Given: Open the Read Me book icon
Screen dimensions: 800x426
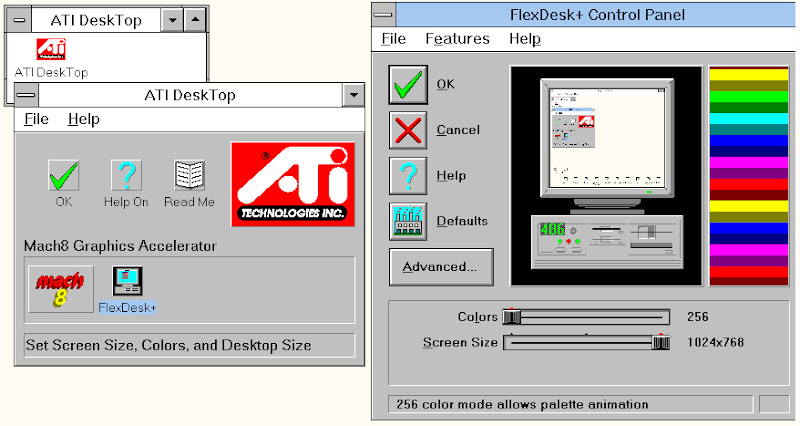Looking at the screenshot, I should 189,175.
